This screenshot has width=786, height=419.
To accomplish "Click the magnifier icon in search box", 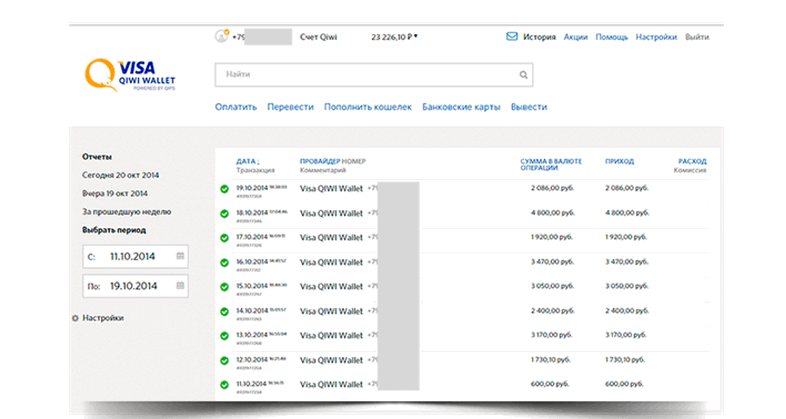I will [522, 75].
